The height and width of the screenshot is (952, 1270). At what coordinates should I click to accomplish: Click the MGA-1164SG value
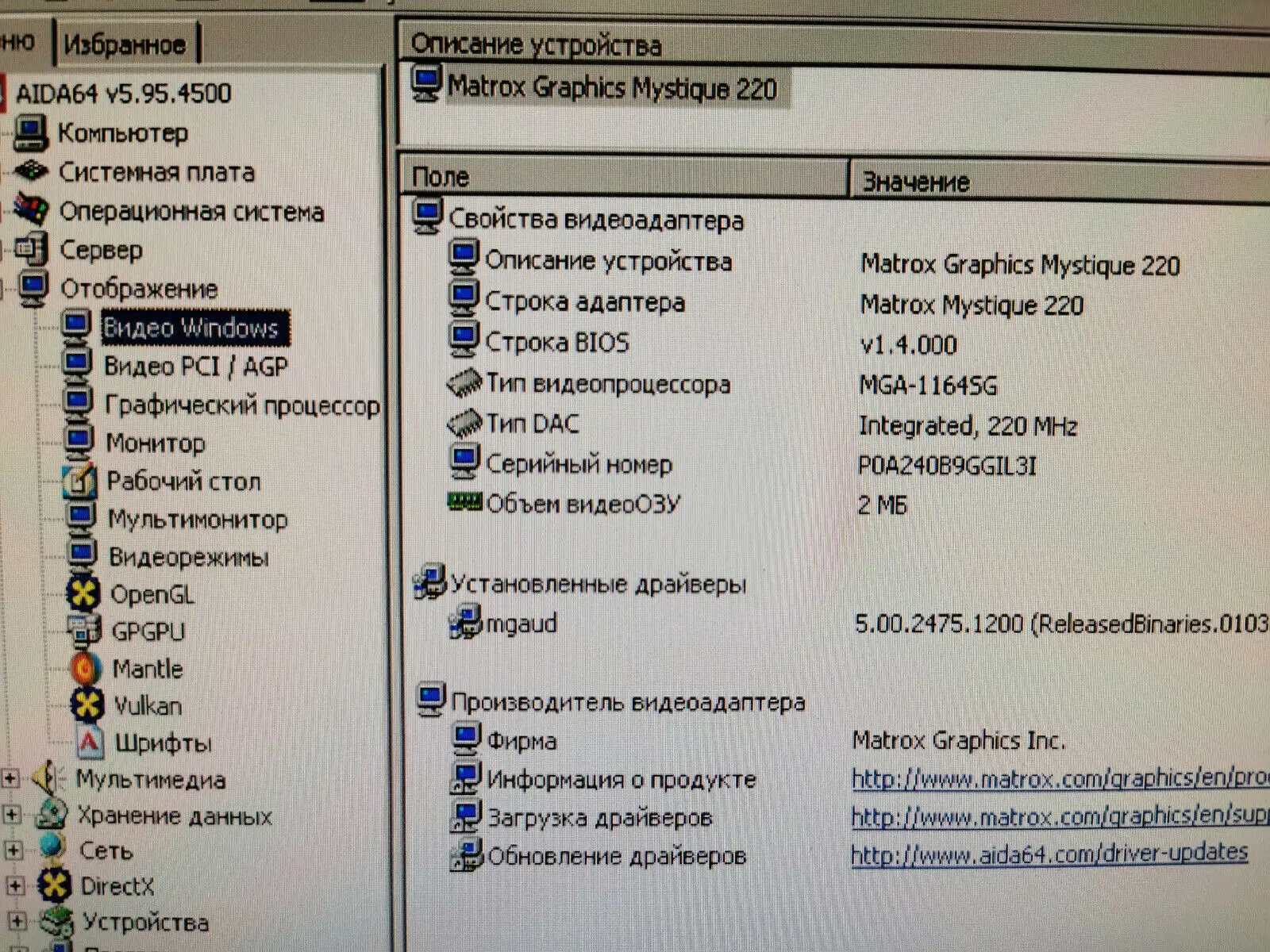pos(928,386)
